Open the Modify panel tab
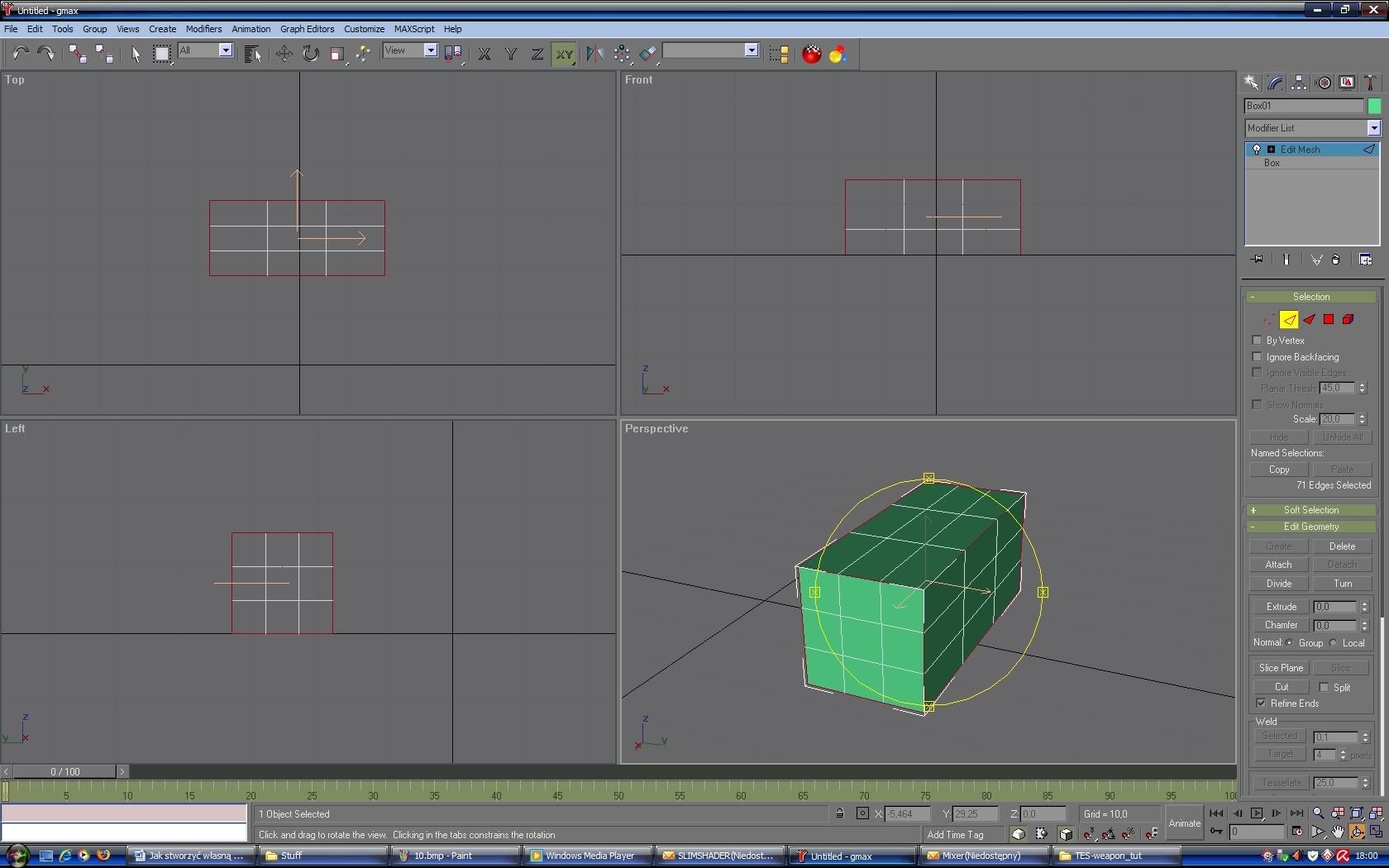1389x868 pixels. click(1275, 83)
